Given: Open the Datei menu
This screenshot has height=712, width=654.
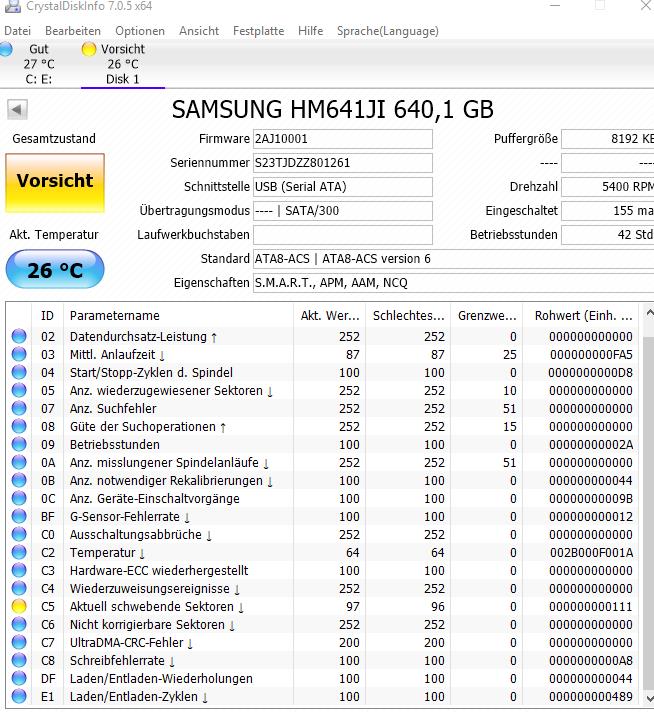Looking at the screenshot, I should [x=18, y=31].
